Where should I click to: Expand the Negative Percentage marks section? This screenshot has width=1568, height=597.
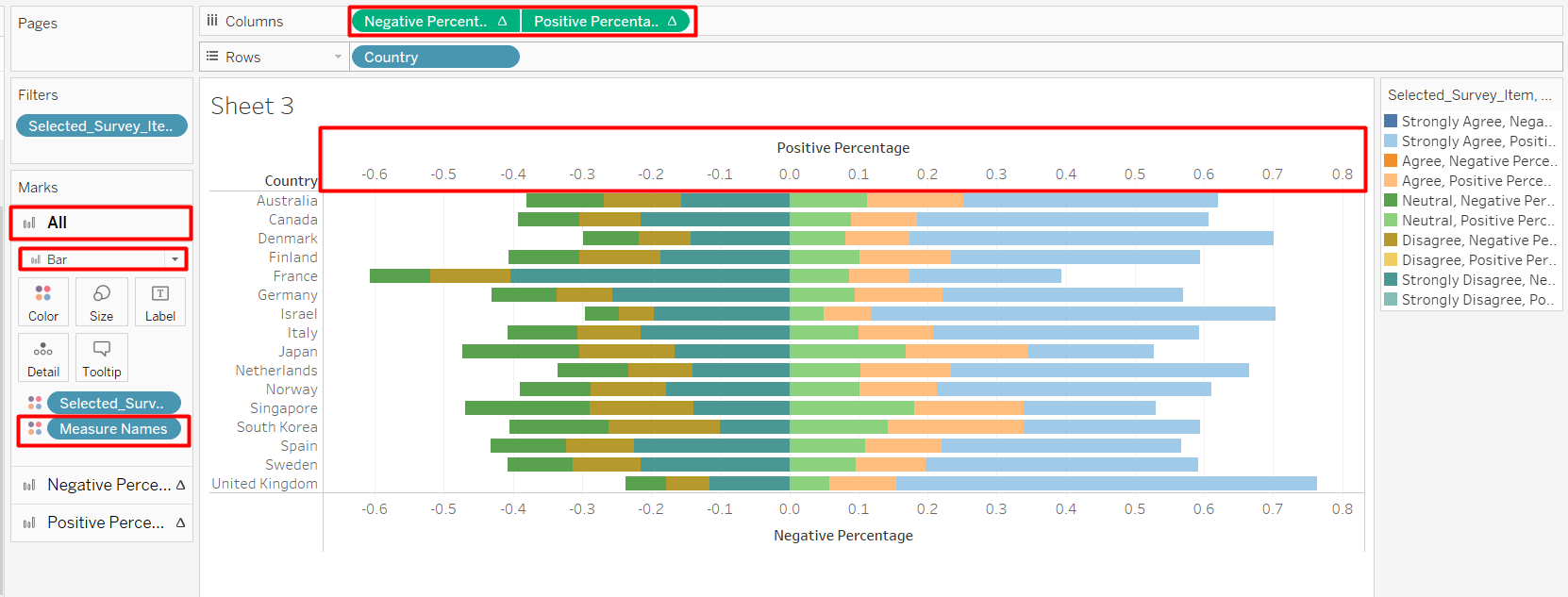tap(102, 485)
